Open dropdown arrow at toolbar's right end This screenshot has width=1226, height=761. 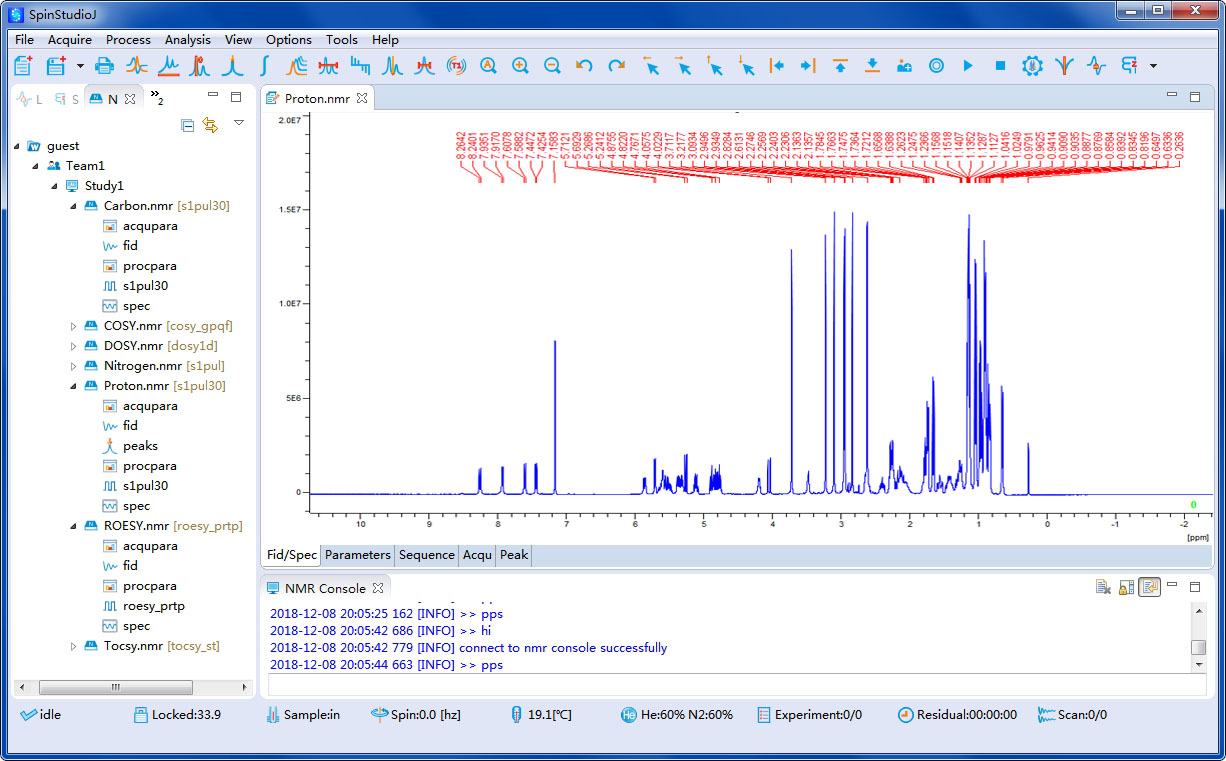point(1153,66)
